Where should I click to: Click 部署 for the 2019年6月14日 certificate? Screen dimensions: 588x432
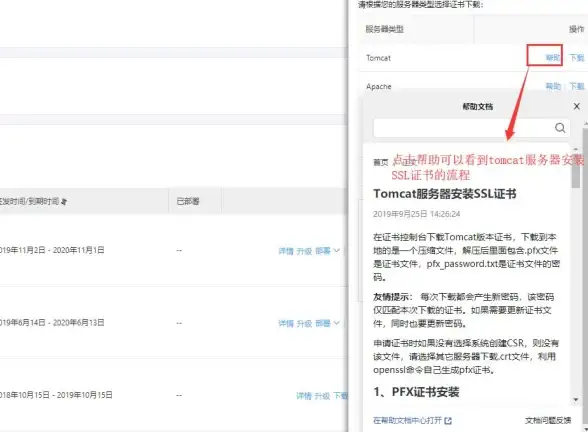(x=323, y=323)
